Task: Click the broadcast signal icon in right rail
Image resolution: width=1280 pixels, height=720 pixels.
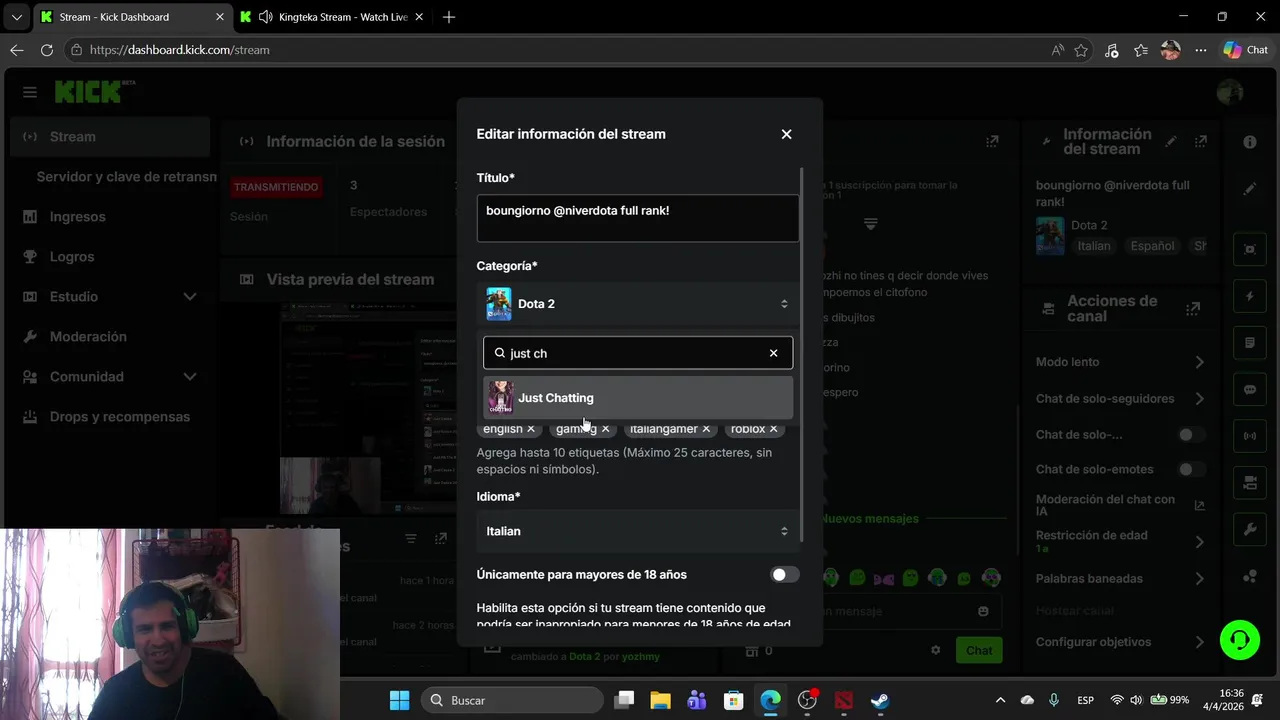Action: click(x=1250, y=436)
